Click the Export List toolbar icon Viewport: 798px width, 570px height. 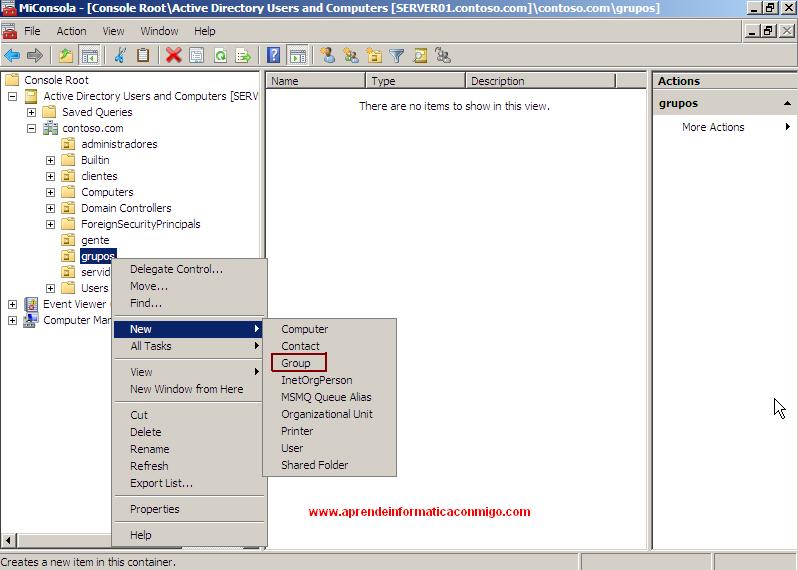[x=243, y=56]
